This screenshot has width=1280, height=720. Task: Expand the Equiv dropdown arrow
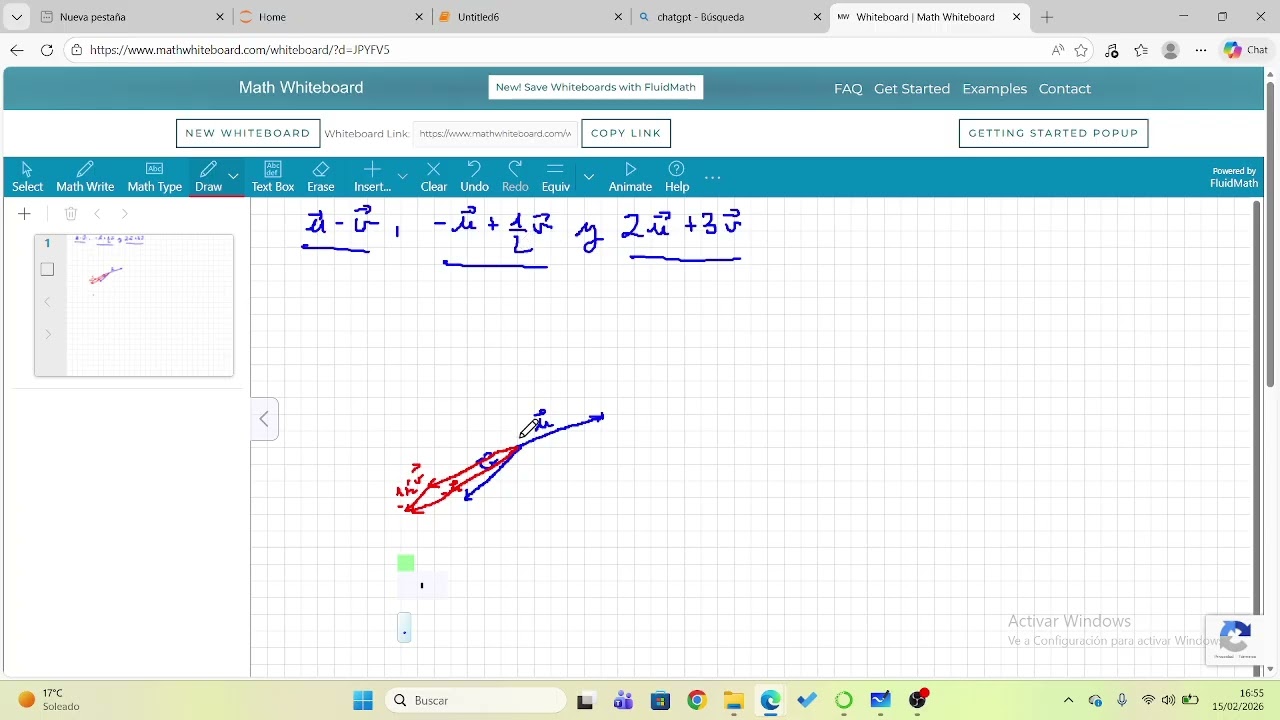tap(589, 176)
